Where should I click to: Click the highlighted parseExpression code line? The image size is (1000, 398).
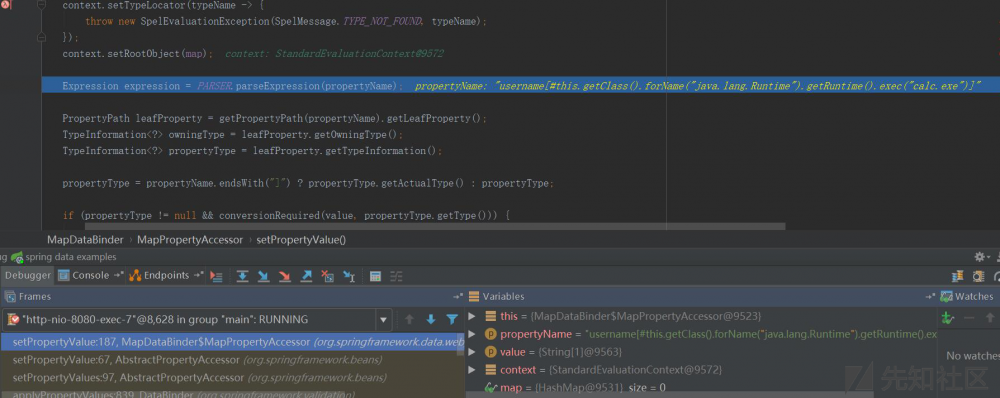520,85
